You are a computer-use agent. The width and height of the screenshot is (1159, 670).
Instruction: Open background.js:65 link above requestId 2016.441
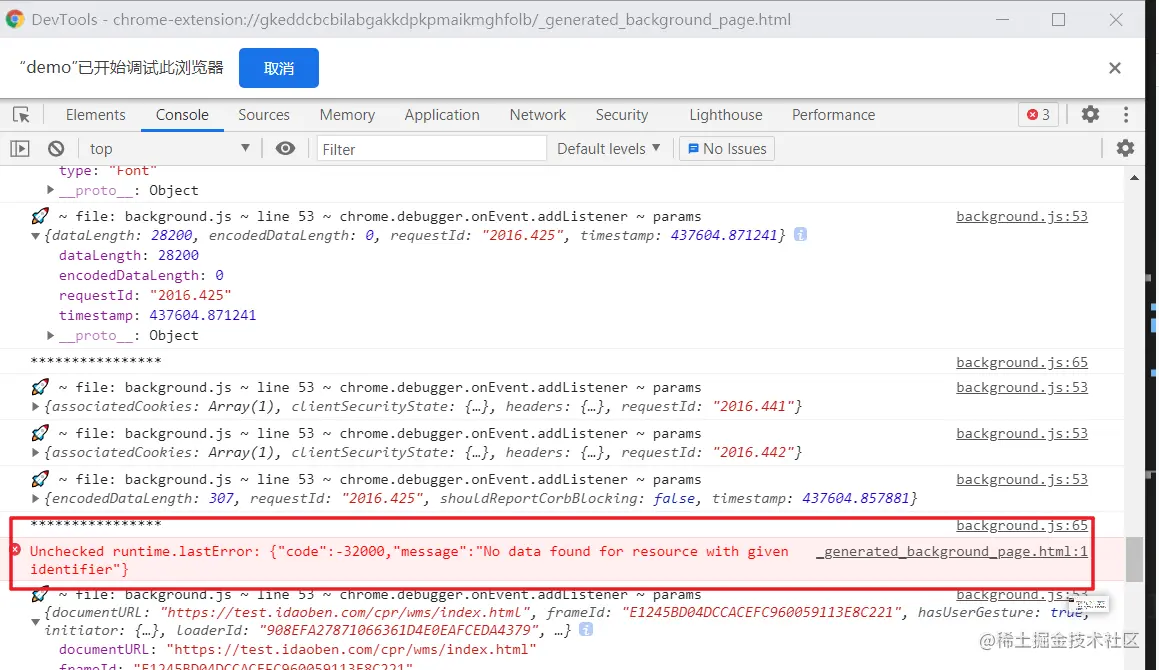pyautogui.click(x=1022, y=362)
